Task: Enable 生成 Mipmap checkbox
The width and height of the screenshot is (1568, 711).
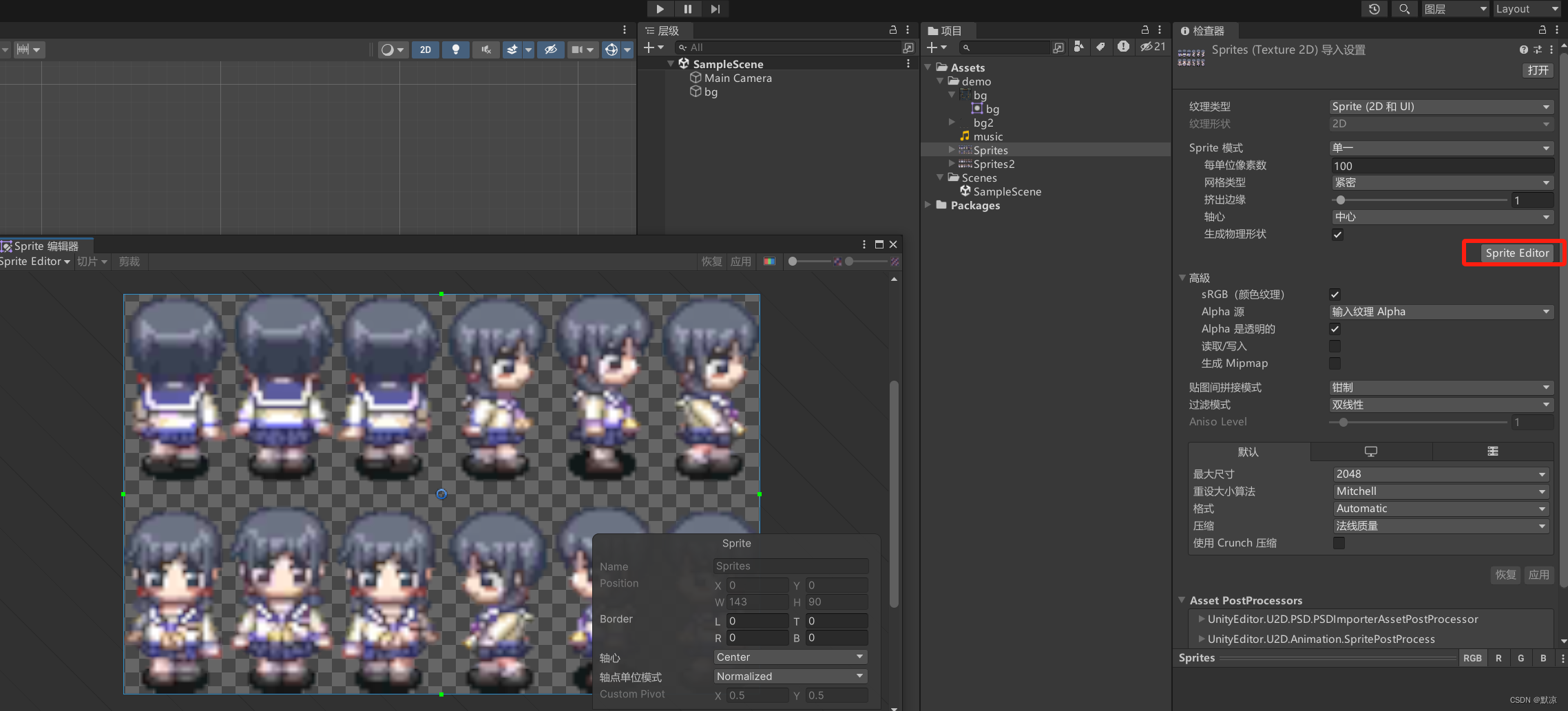Action: (1335, 363)
